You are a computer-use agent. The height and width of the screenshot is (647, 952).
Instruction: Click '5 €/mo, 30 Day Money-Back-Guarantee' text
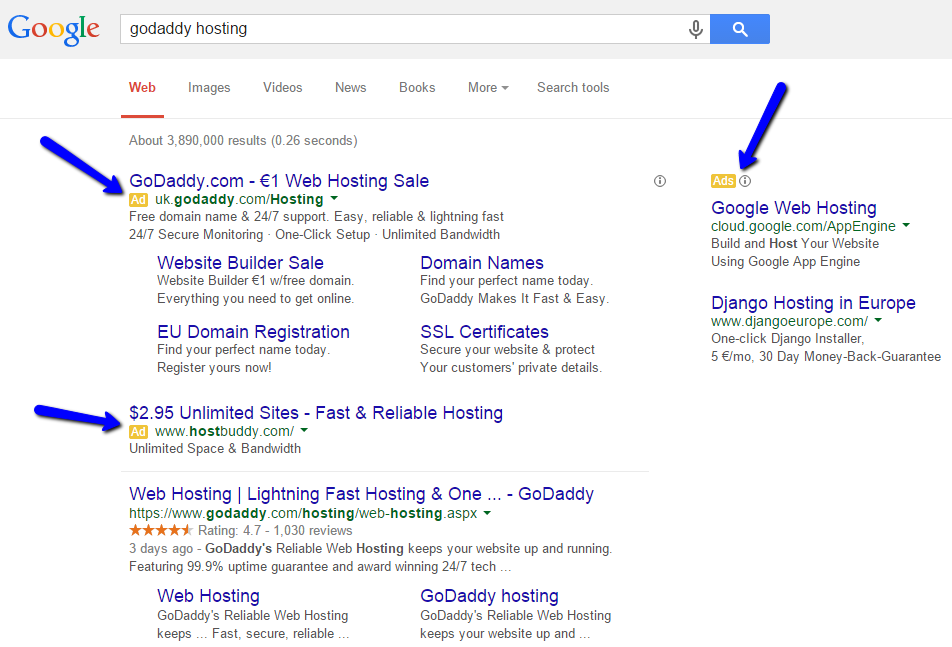click(826, 357)
